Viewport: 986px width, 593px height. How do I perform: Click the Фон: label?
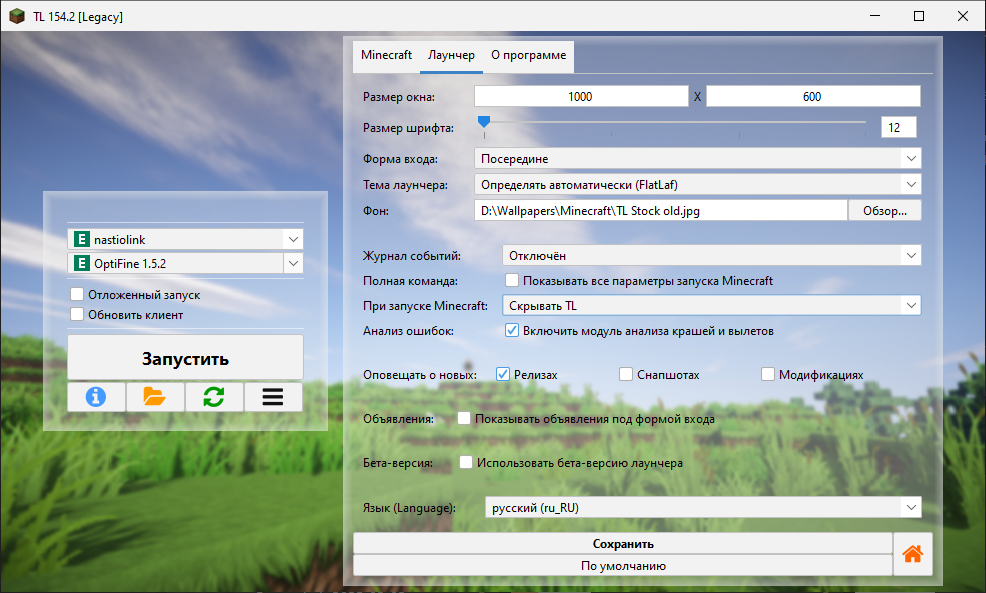point(375,211)
